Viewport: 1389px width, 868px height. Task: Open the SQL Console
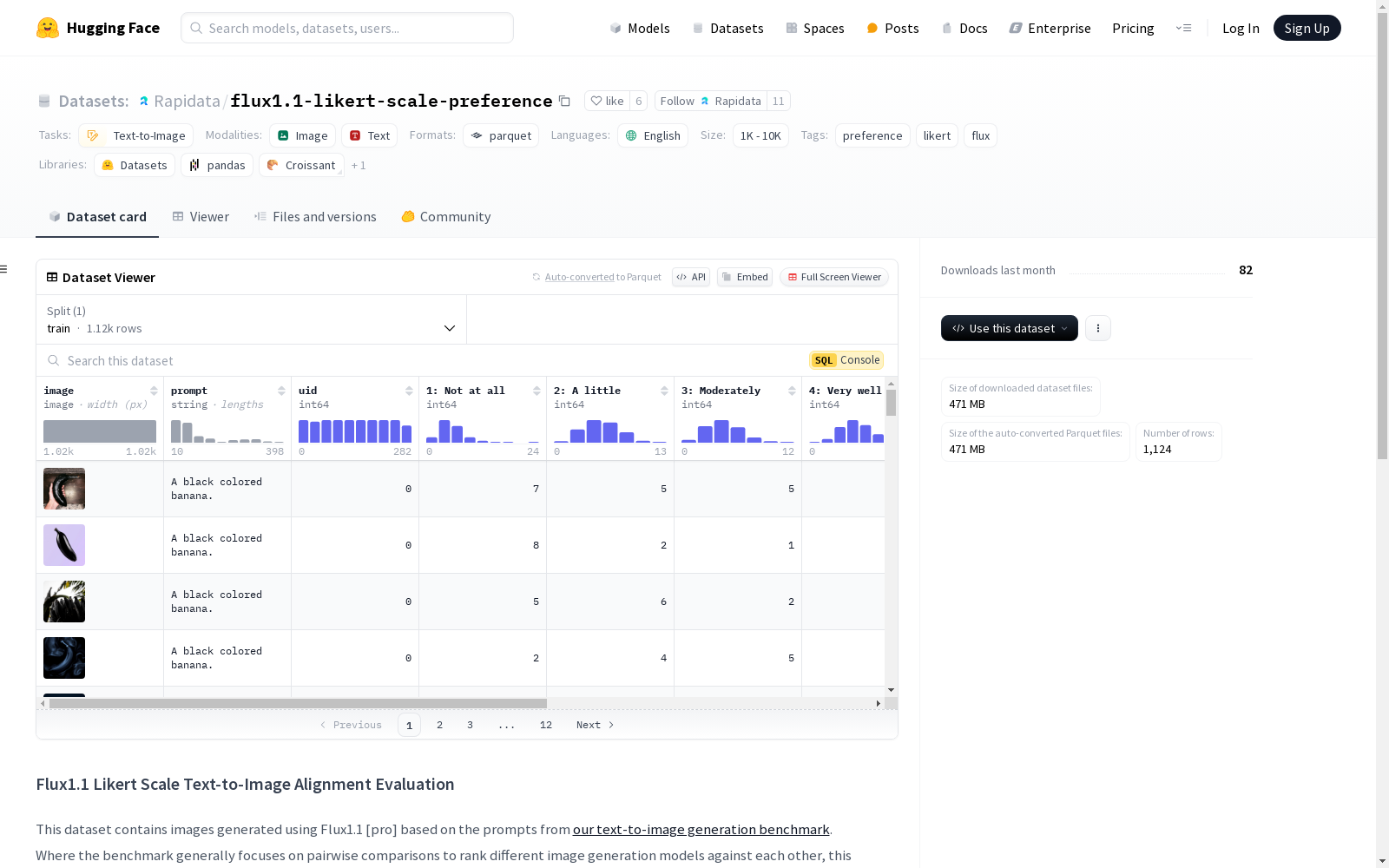846,360
